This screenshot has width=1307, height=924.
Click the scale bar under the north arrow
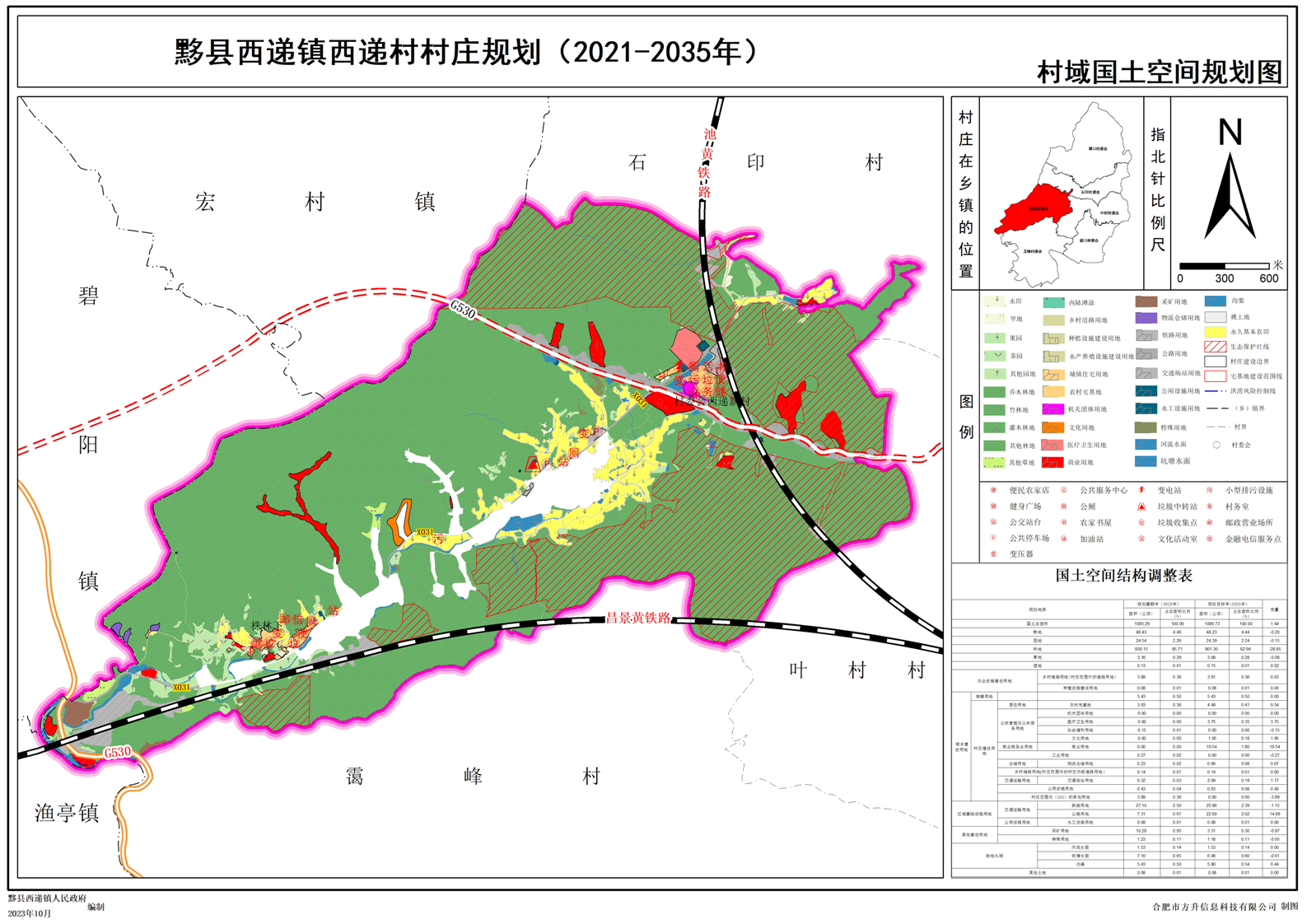(x=1224, y=266)
